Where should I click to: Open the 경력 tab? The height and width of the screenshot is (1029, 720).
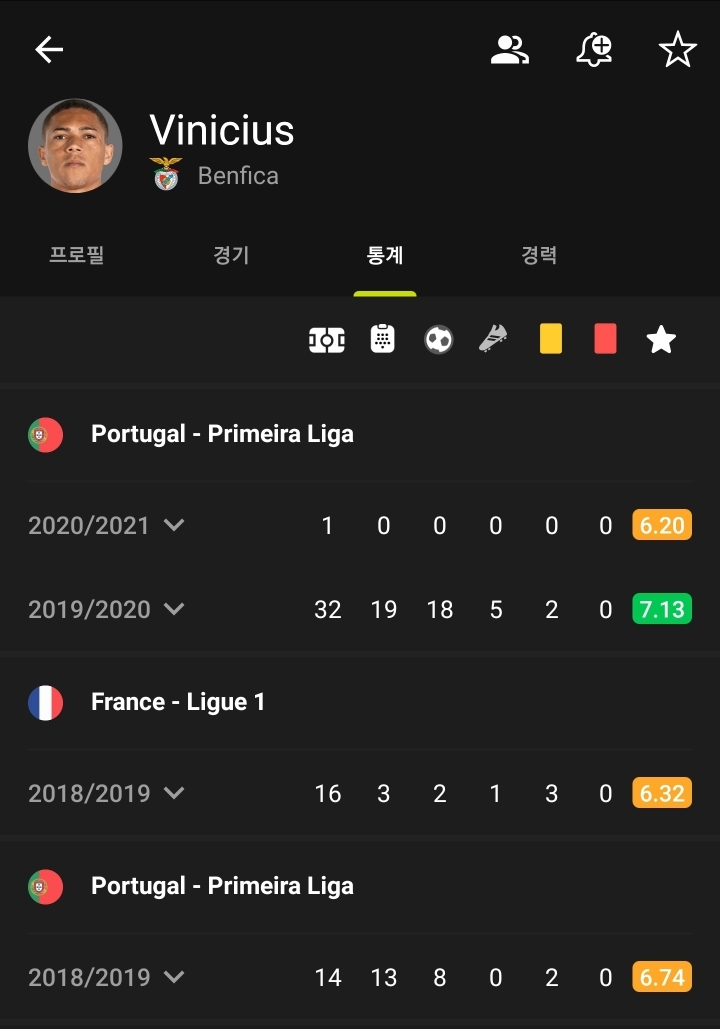pos(539,256)
